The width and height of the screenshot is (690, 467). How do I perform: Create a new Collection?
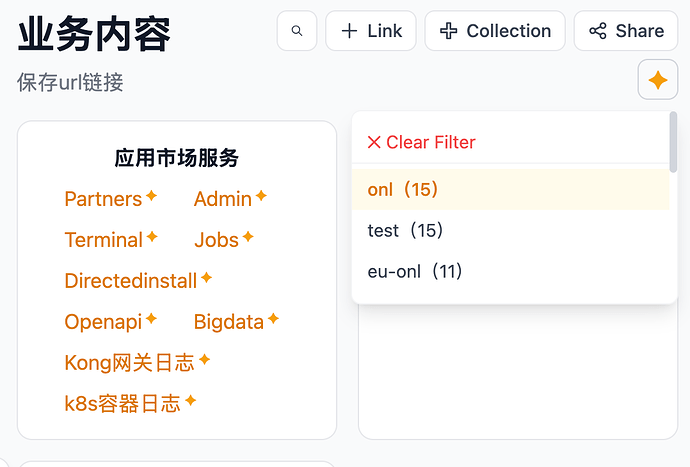tap(495, 31)
